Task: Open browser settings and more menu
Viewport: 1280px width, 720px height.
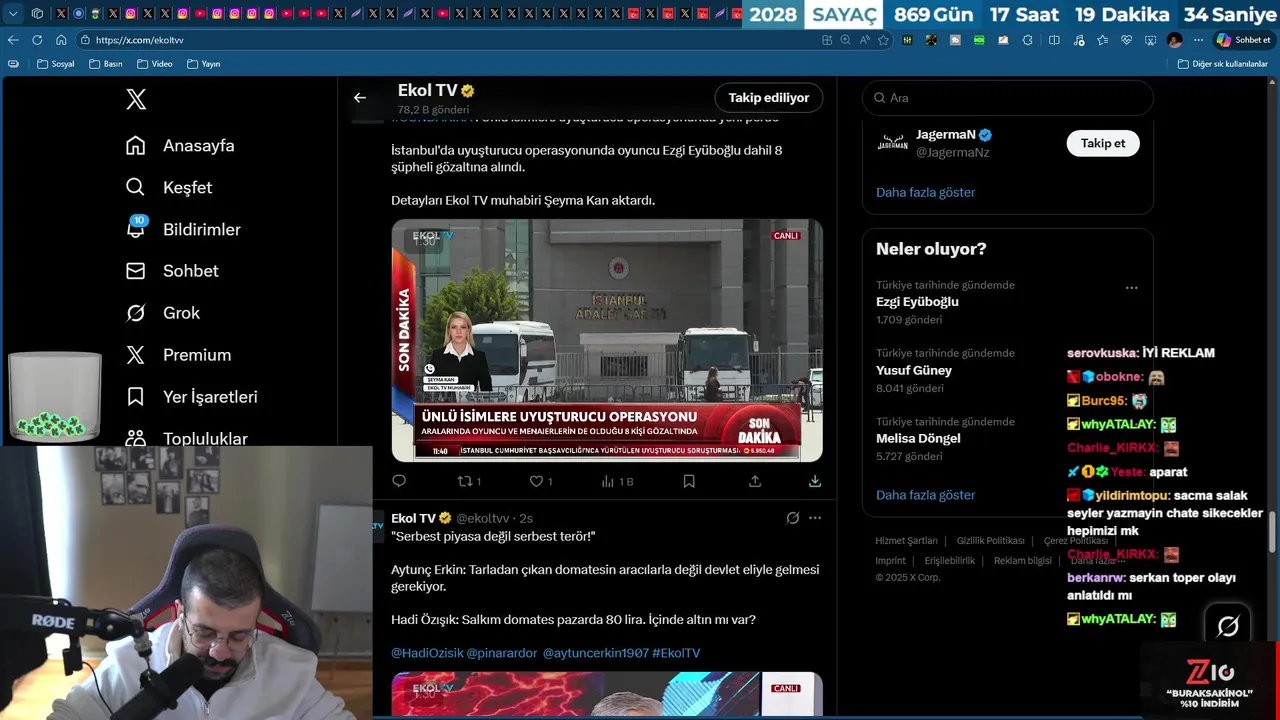Action: [1198, 40]
